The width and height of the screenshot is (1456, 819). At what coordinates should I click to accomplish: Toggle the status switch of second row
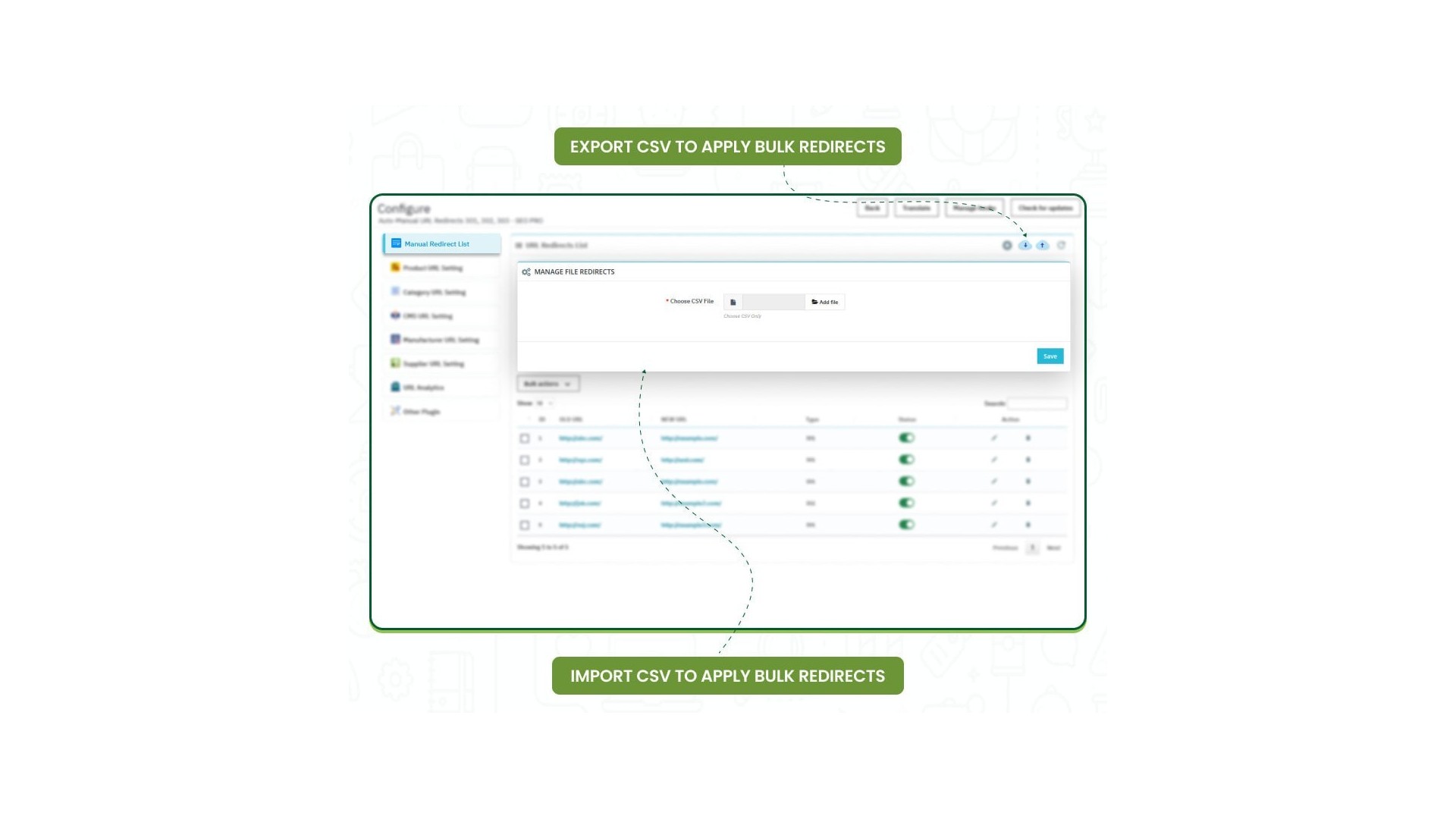point(906,460)
